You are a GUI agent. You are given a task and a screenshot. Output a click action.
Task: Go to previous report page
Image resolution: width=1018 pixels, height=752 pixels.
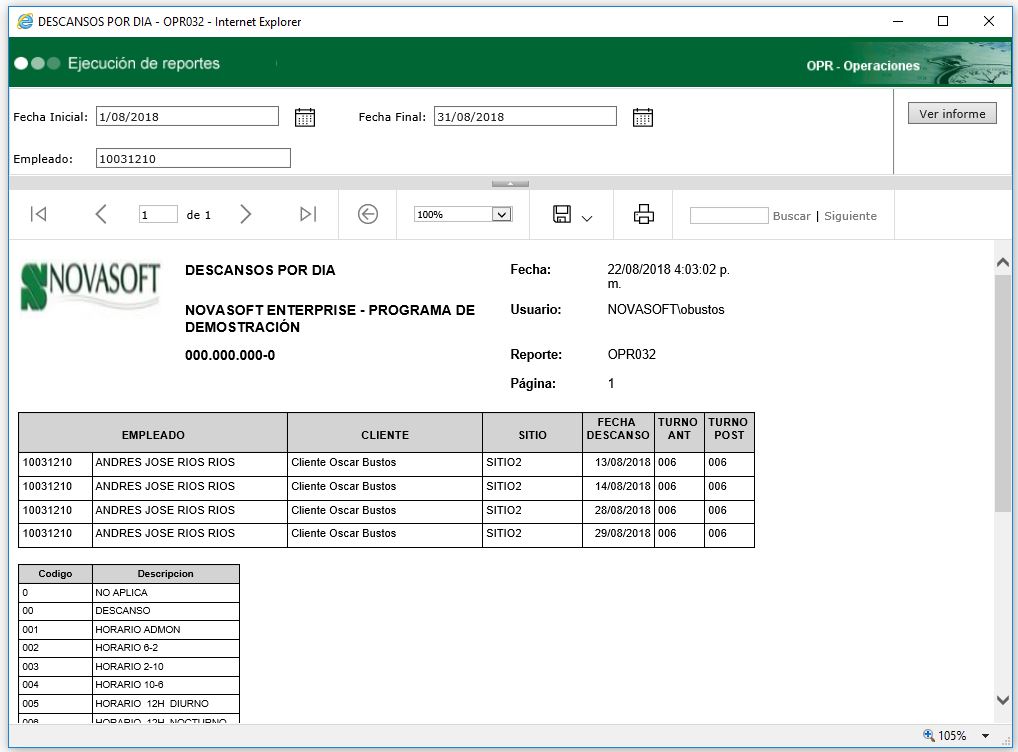tap(100, 214)
